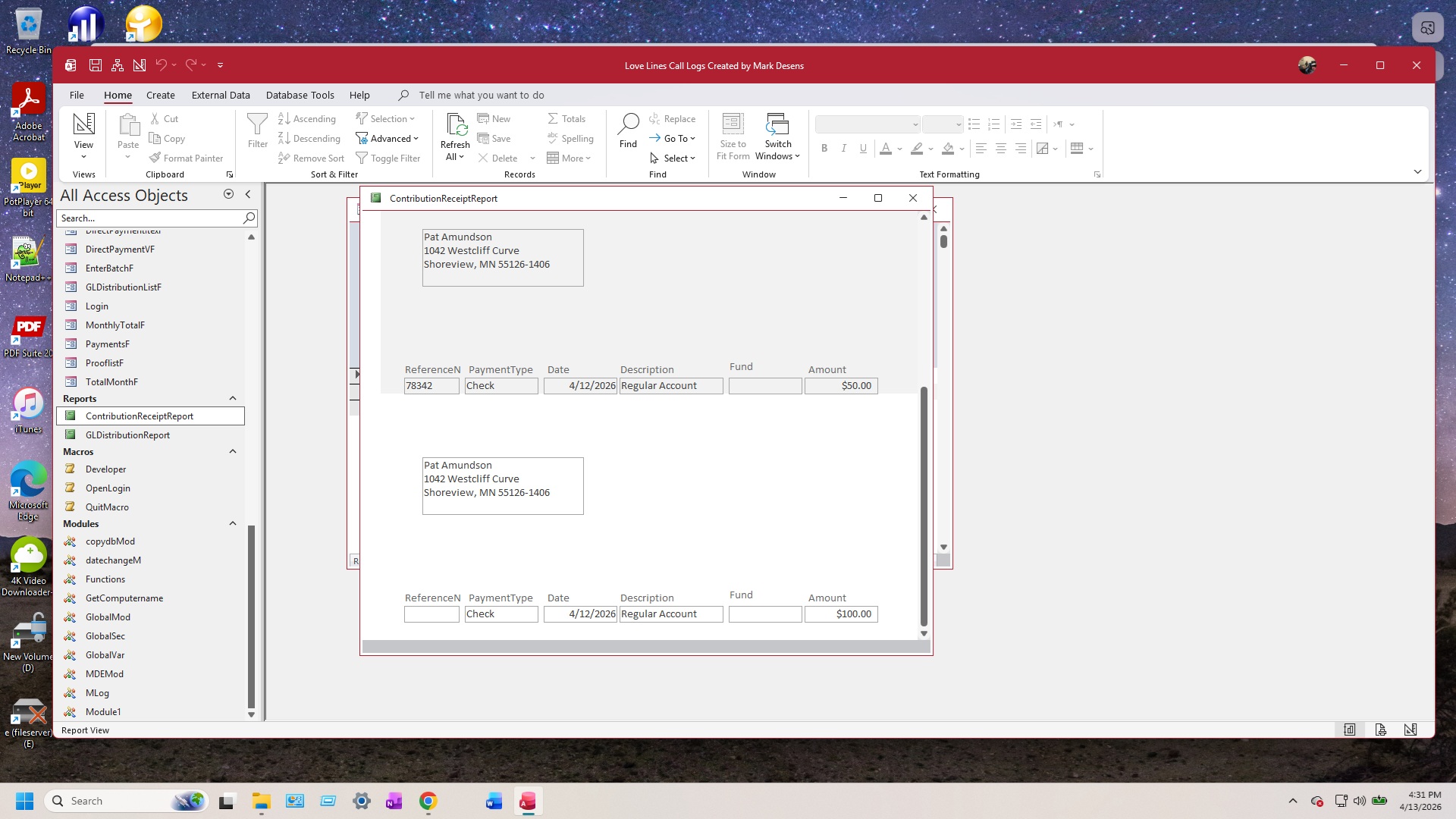1456x819 pixels.
Task: Click the Toggle Filter button
Action: [x=388, y=158]
